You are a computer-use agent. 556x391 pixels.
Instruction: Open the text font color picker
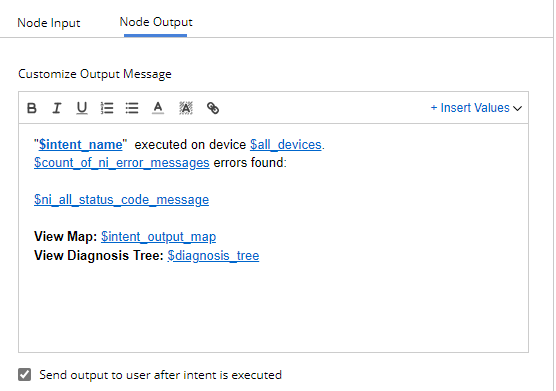tap(158, 108)
